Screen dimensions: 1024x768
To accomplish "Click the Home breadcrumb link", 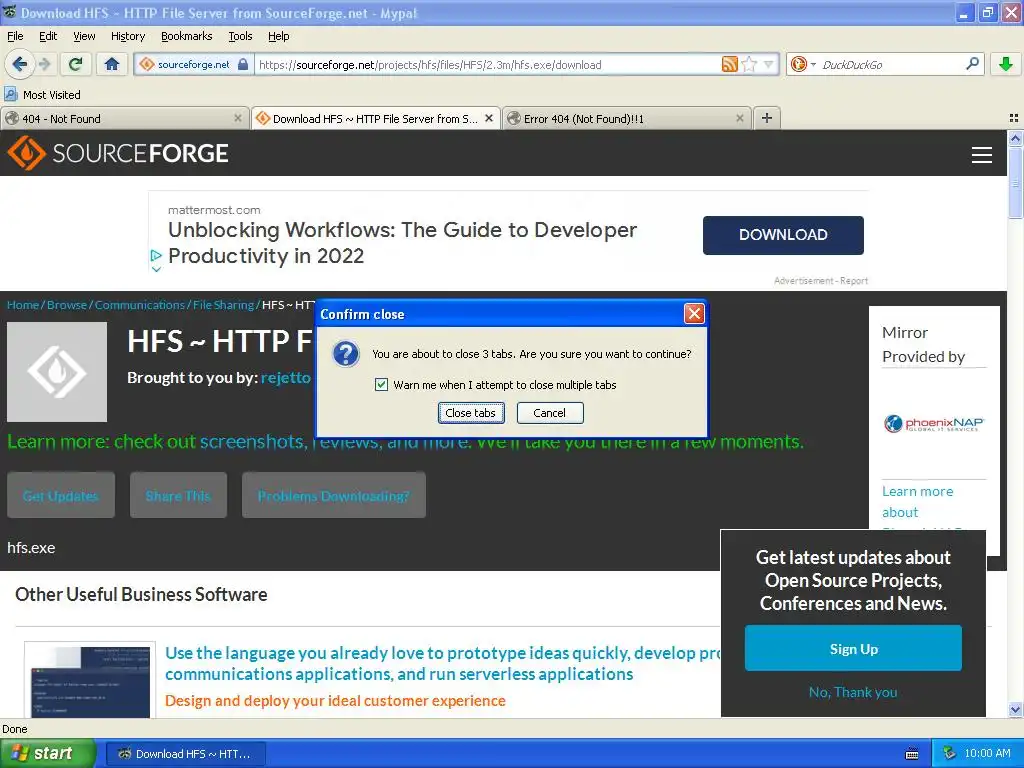I will point(23,305).
